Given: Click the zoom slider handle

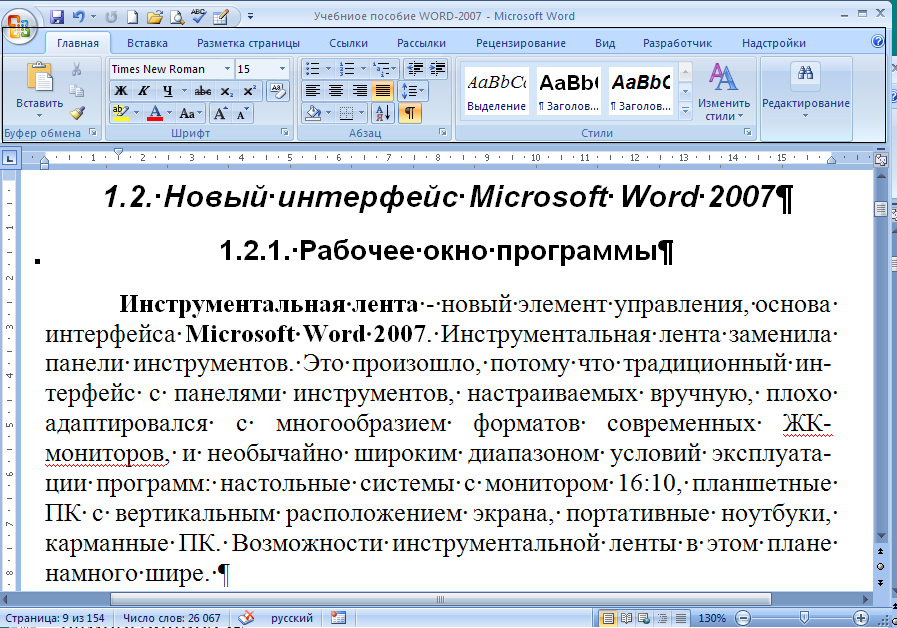Looking at the screenshot, I should click(x=804, y=618).
